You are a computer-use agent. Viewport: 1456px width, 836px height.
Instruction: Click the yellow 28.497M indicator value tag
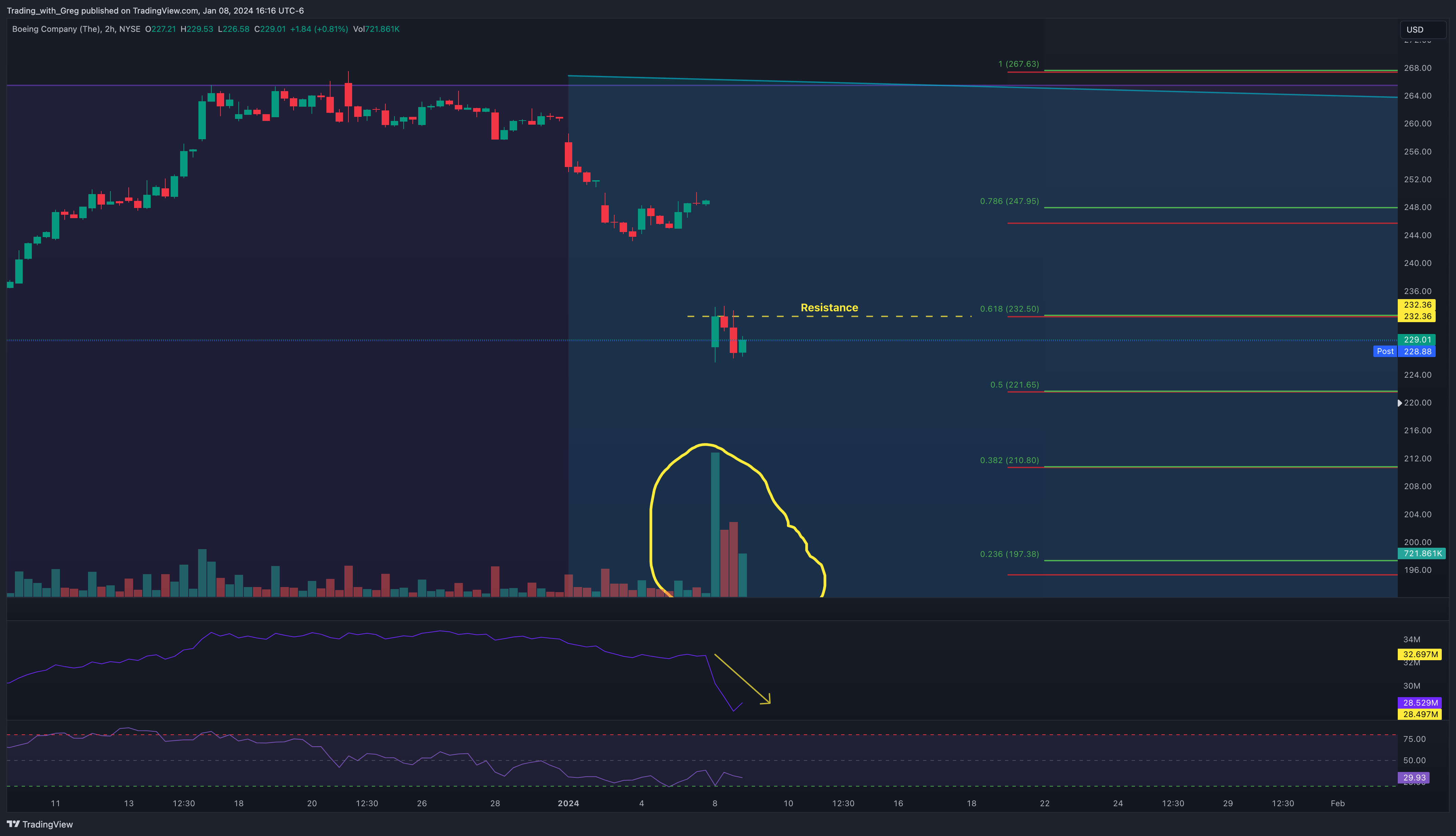click(x=1419, y=714)
